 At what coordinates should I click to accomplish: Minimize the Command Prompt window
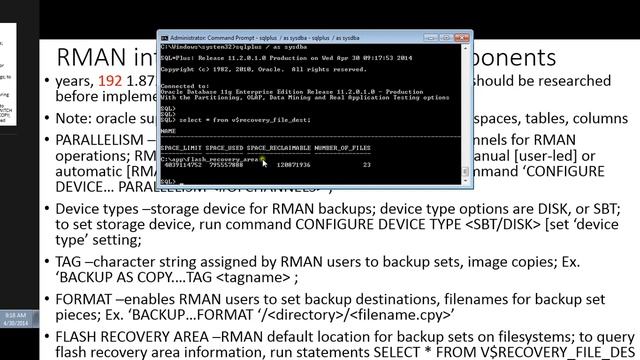[x=430, y=38]
